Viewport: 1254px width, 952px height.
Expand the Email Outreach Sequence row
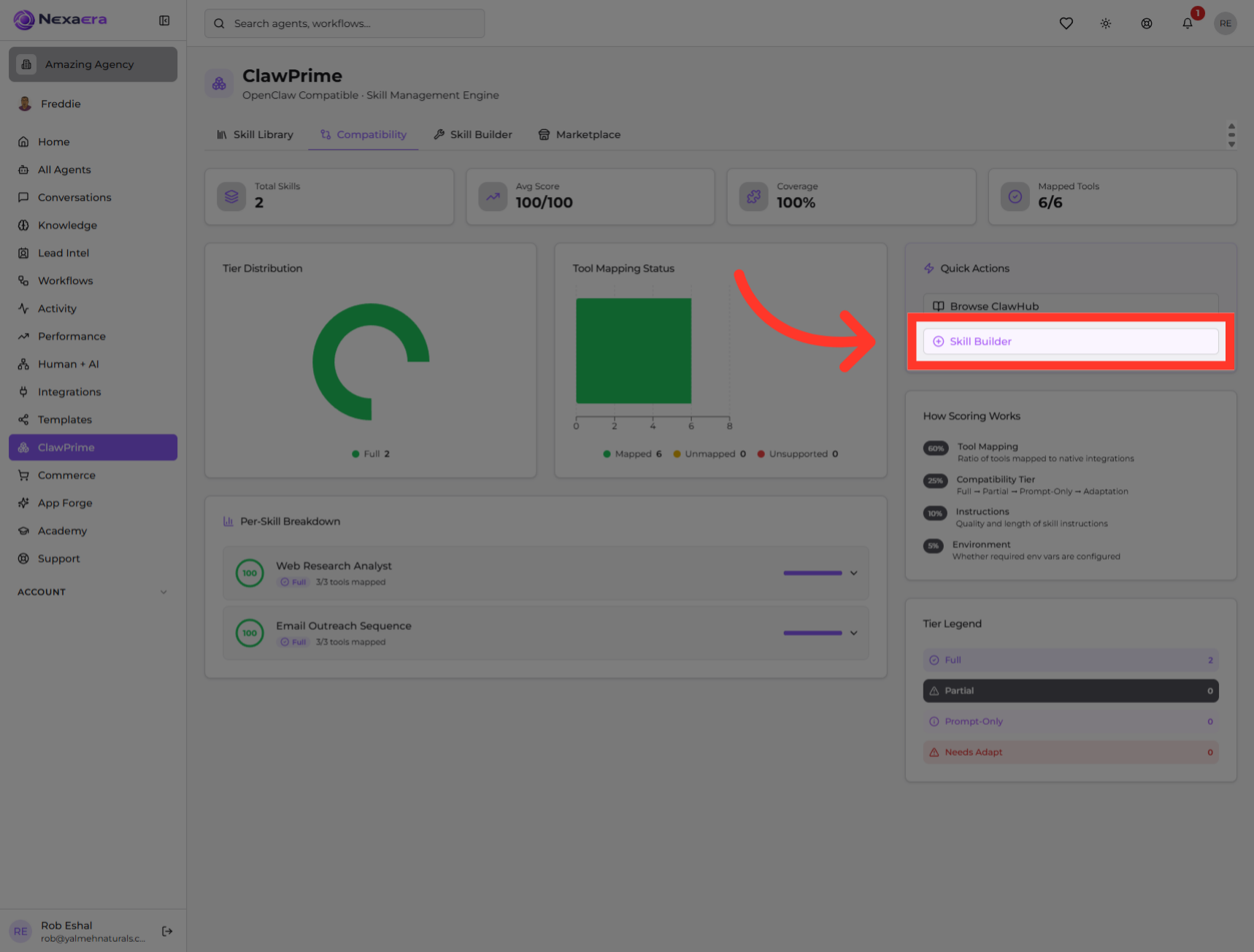(546, 633)
